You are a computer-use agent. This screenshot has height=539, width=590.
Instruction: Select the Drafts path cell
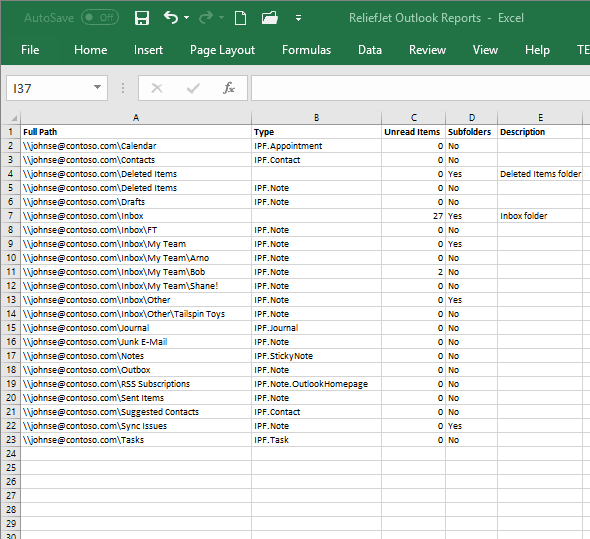(x=136, y=202)
